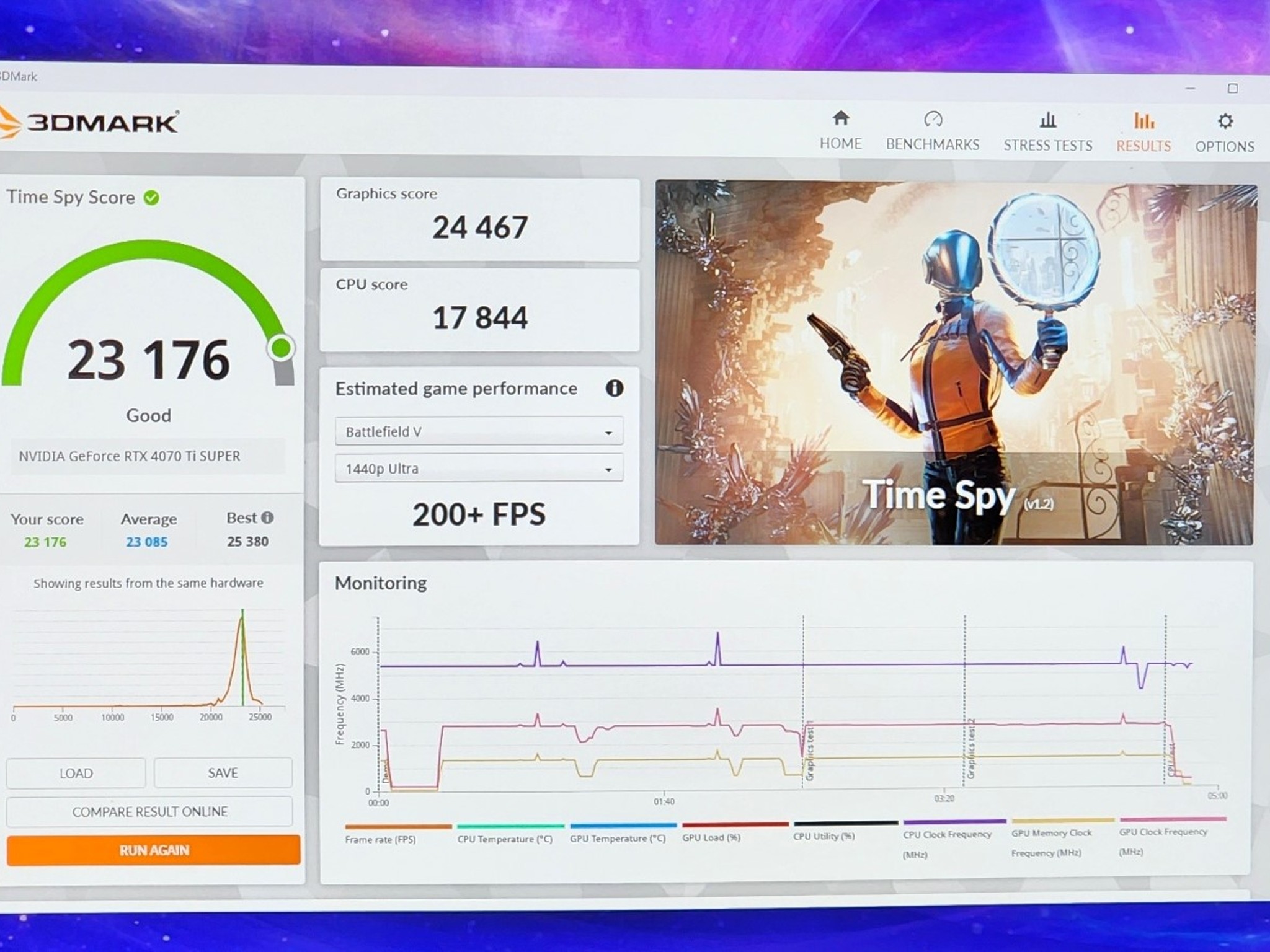Screen dimensions: 1270x952
Task: Click COMPARE RESULT ONLINE button
Action: (149, 811)
